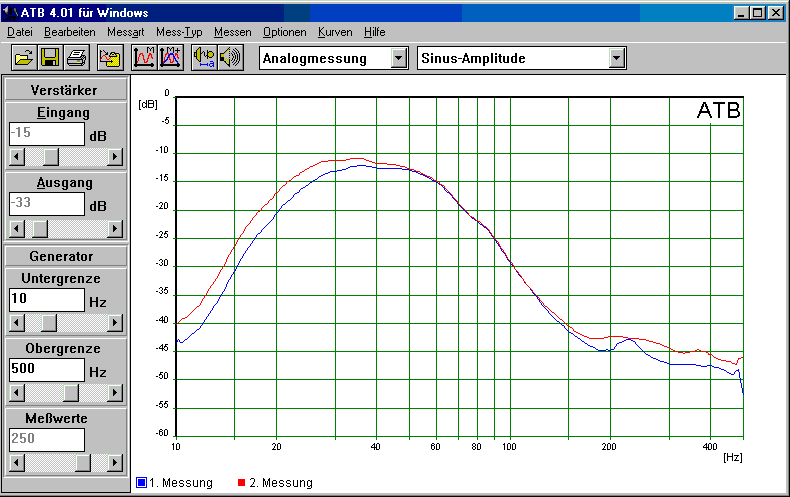Screen dimensions: 790x497
Task: Expand the Sinus-Amplitude dropdown
Action: click(x=617, y=58)
